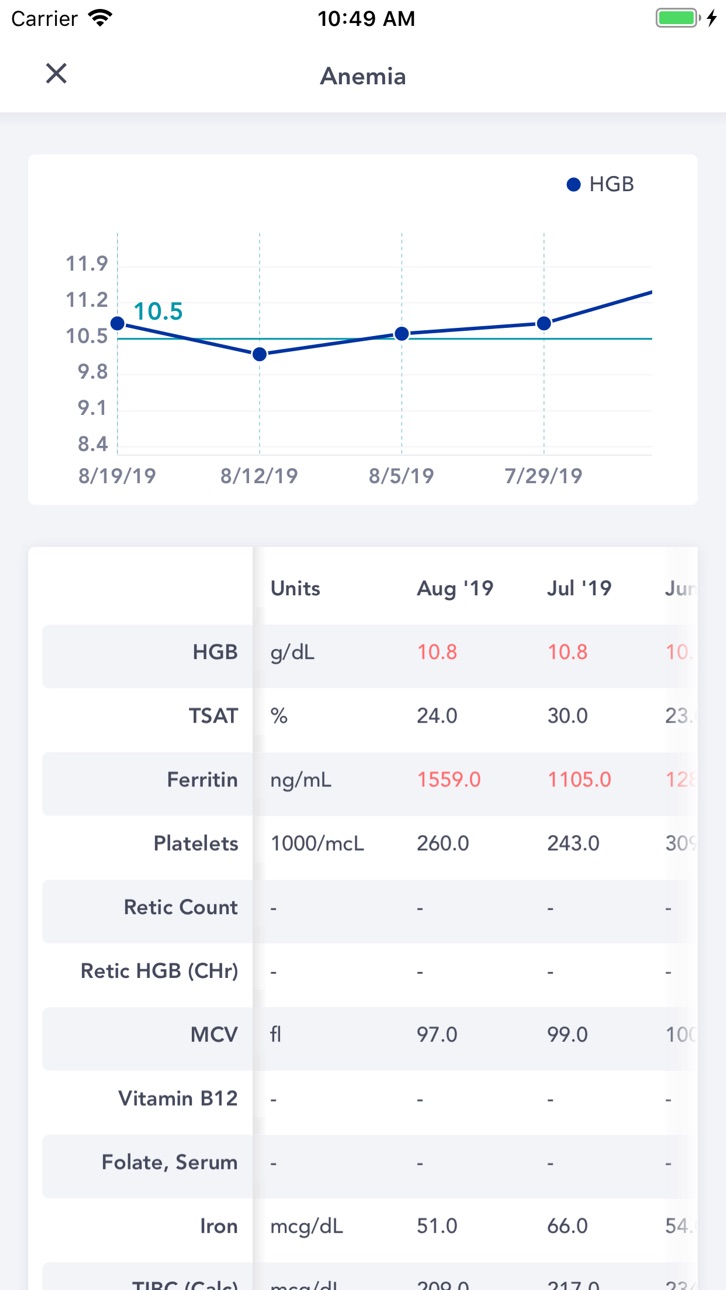
Task: Tap the Jul '19 HGB value 10.8
Action: pyautogui.click(x=567, y=652)
